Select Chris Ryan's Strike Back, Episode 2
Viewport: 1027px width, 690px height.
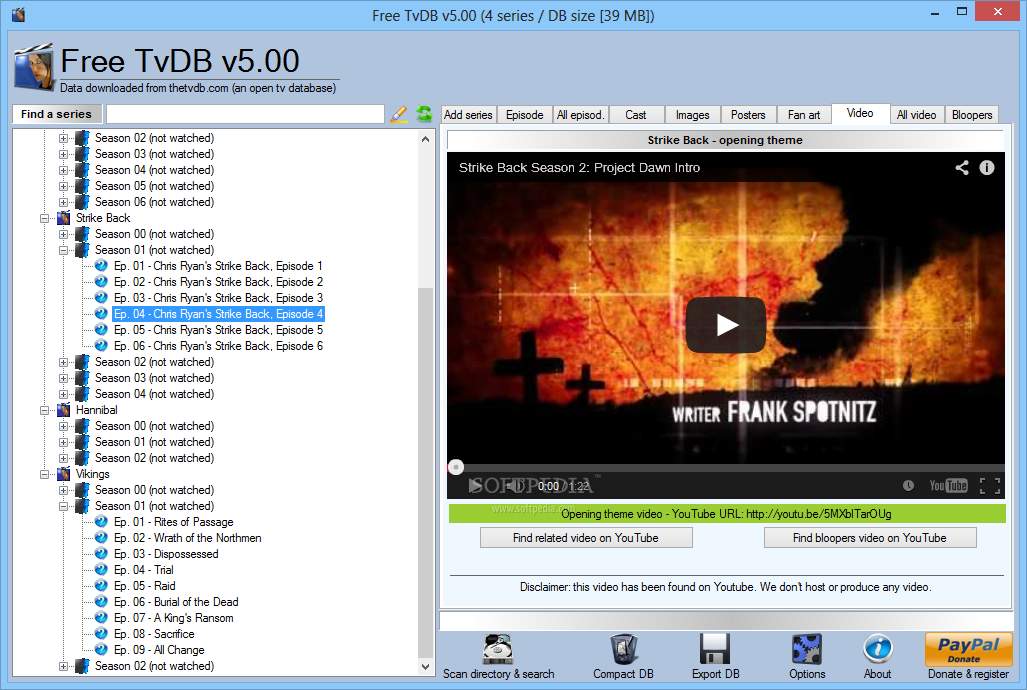point(218,282)
